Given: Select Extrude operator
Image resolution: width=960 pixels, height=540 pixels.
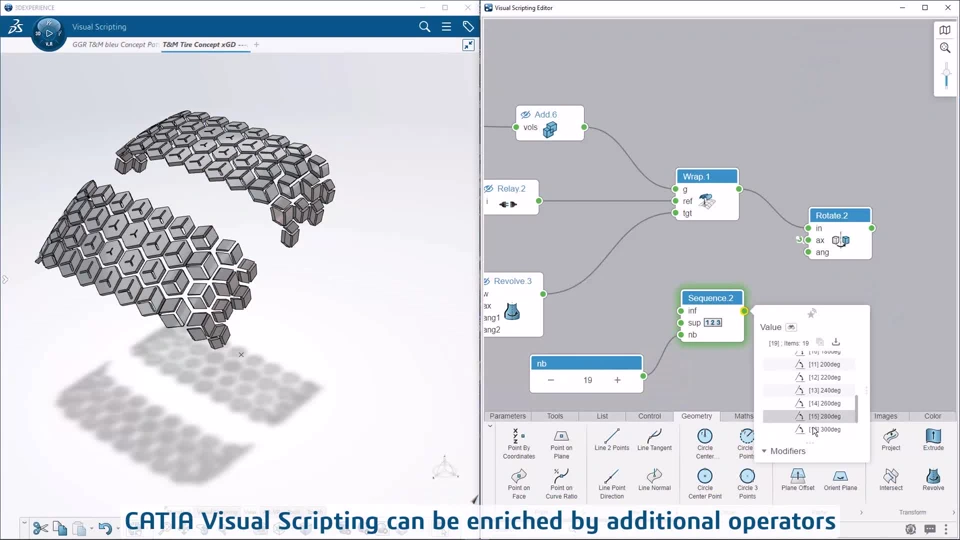Looking at the screenshot, I should pos(933,440).
